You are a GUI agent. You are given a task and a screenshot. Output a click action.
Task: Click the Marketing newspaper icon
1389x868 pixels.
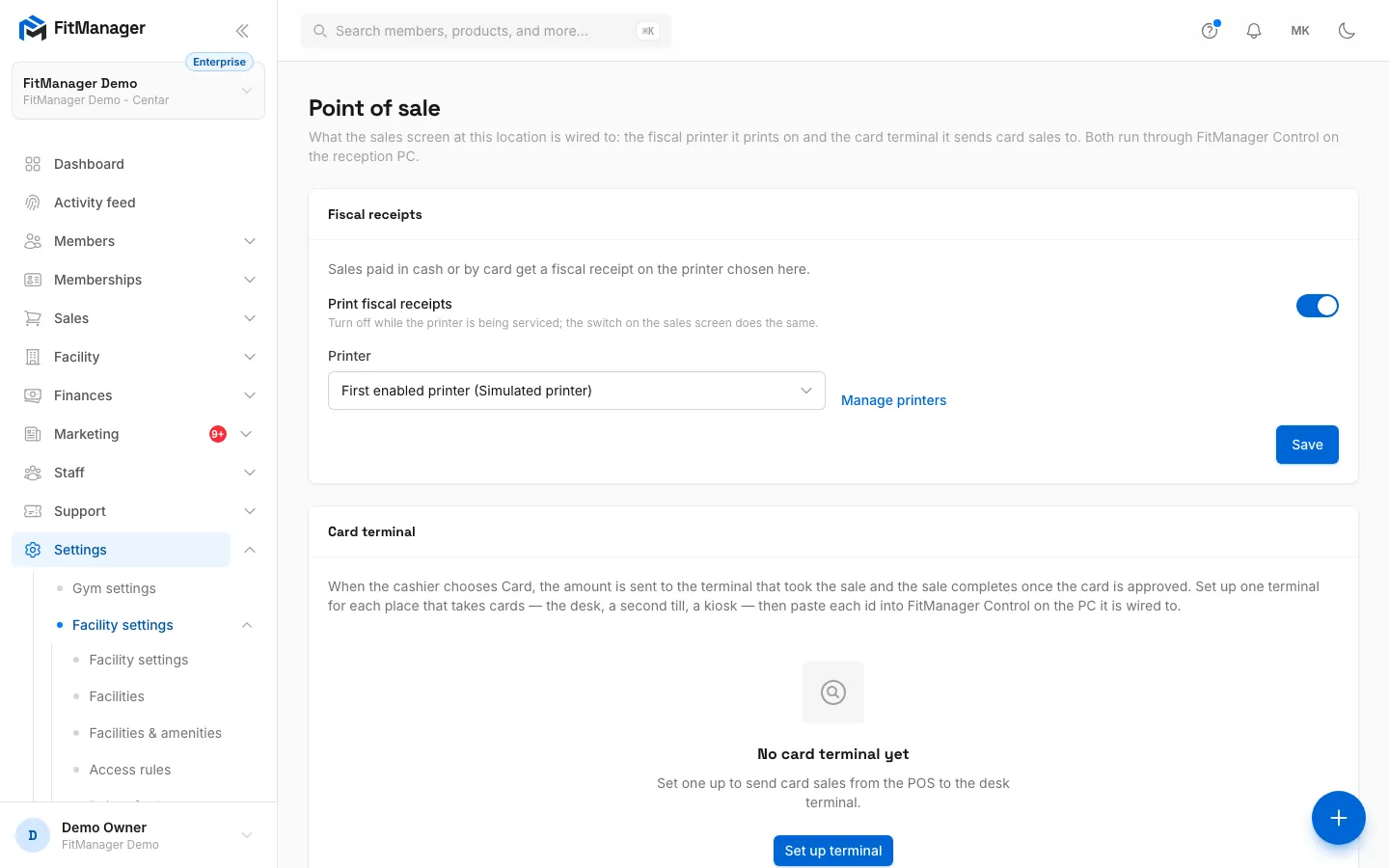tap(33, 434)
